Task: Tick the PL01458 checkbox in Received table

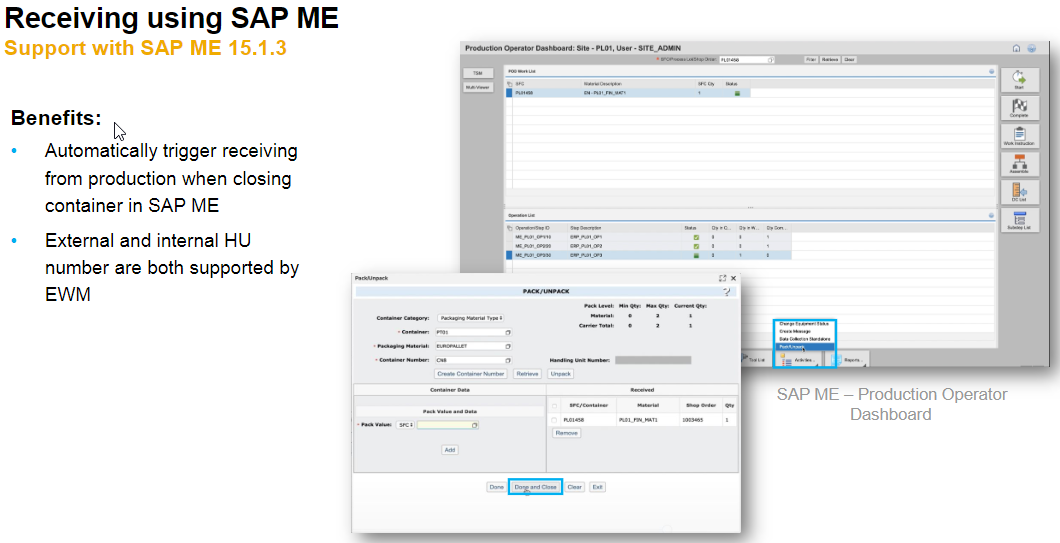Action: tap(554, 420)
